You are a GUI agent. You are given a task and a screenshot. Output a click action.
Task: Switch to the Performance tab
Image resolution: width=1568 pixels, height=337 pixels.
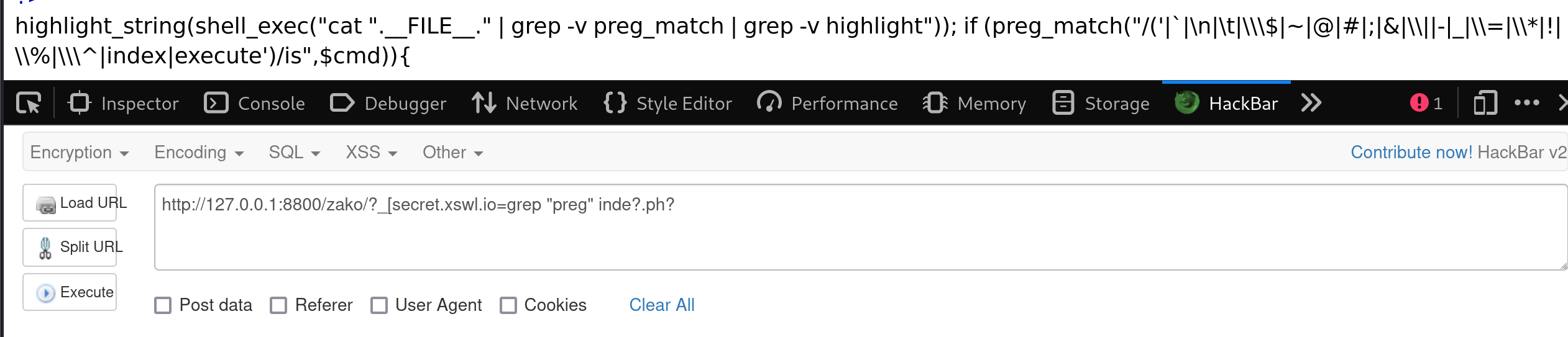click(x=828, y=103)
